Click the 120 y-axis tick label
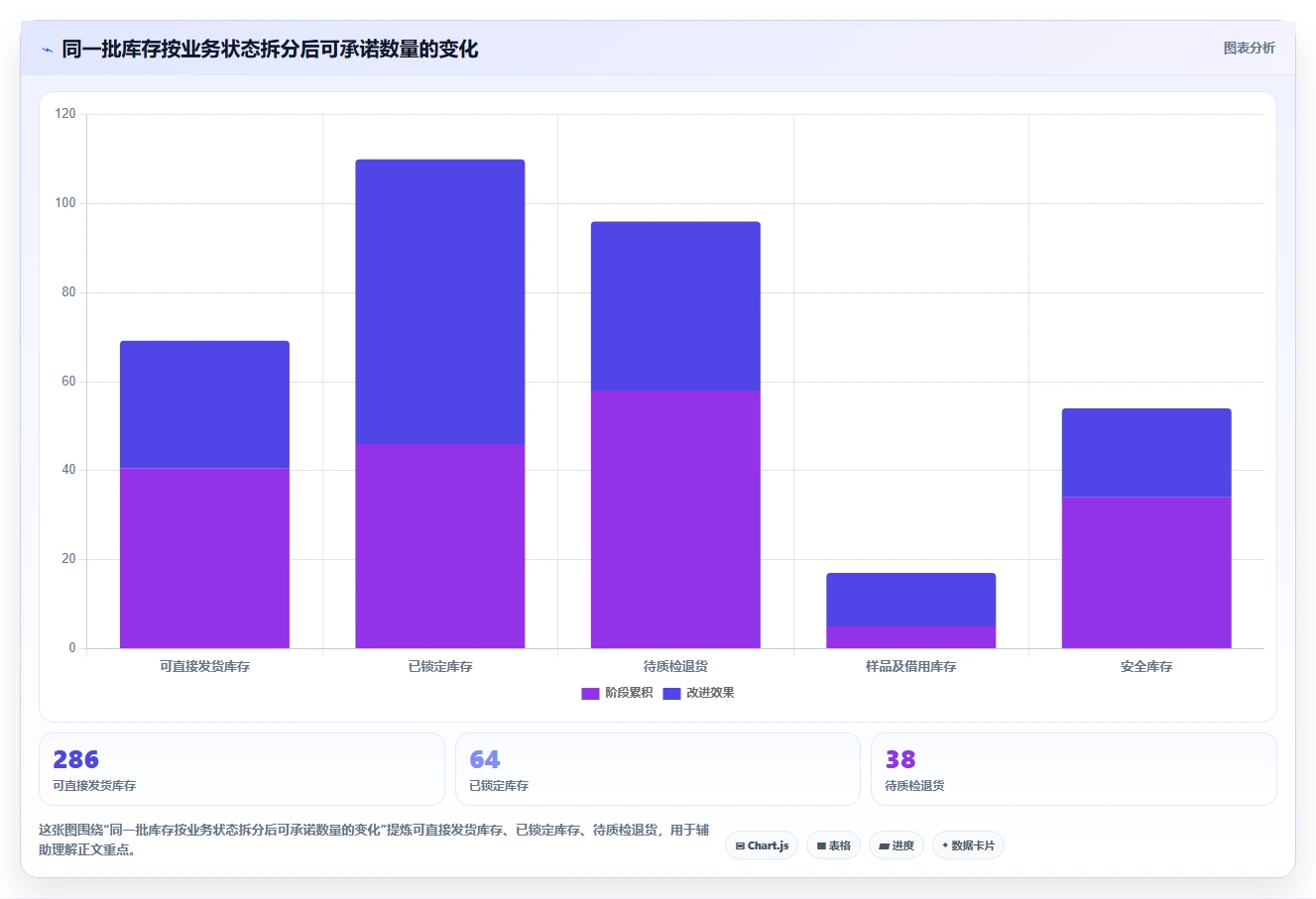The height and width of the screenshot is (899, 1316). click(65, 114)
